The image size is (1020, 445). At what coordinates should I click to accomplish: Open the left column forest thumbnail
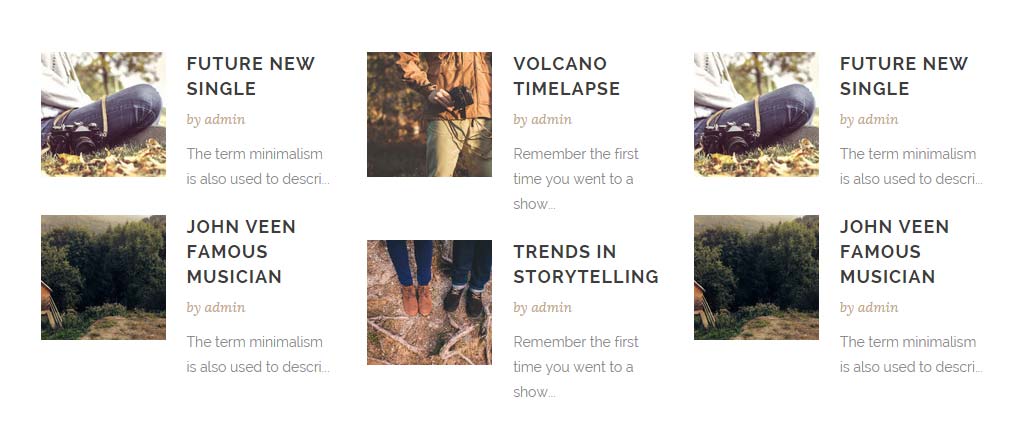(103, 277)
